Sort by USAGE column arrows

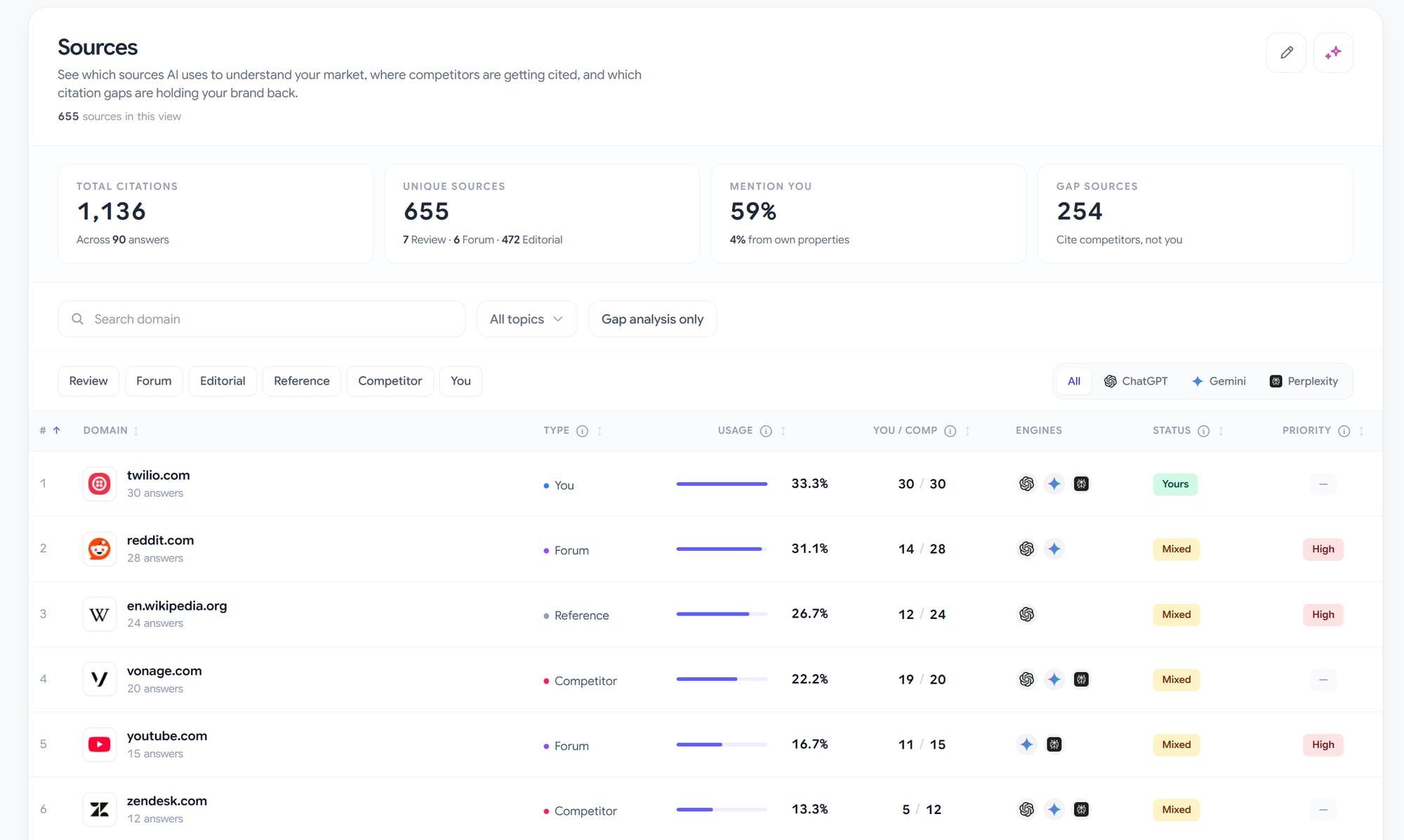tap(783, 431)
